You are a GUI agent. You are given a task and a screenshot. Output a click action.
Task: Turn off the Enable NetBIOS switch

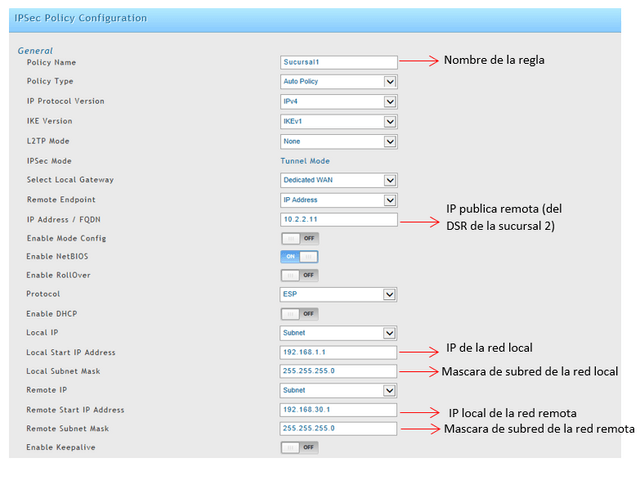click(300, 257)
